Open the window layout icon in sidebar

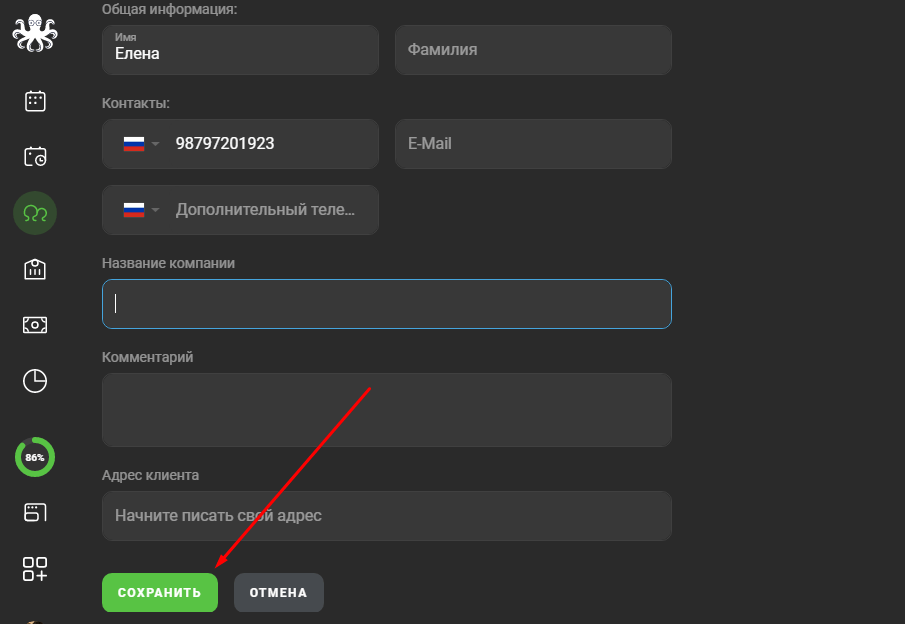[x=35, y=513]
